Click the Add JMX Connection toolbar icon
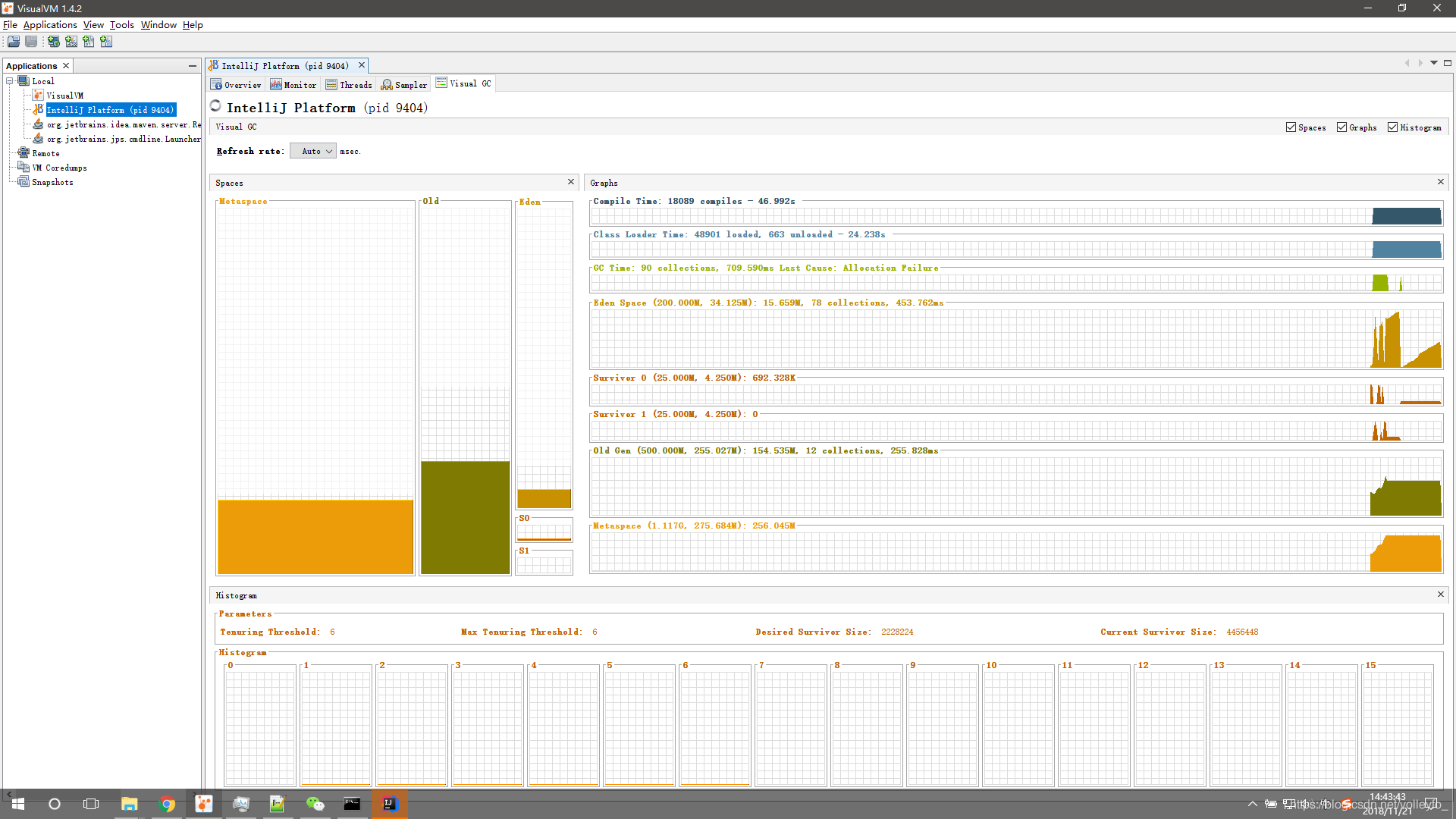 (71, 42)
